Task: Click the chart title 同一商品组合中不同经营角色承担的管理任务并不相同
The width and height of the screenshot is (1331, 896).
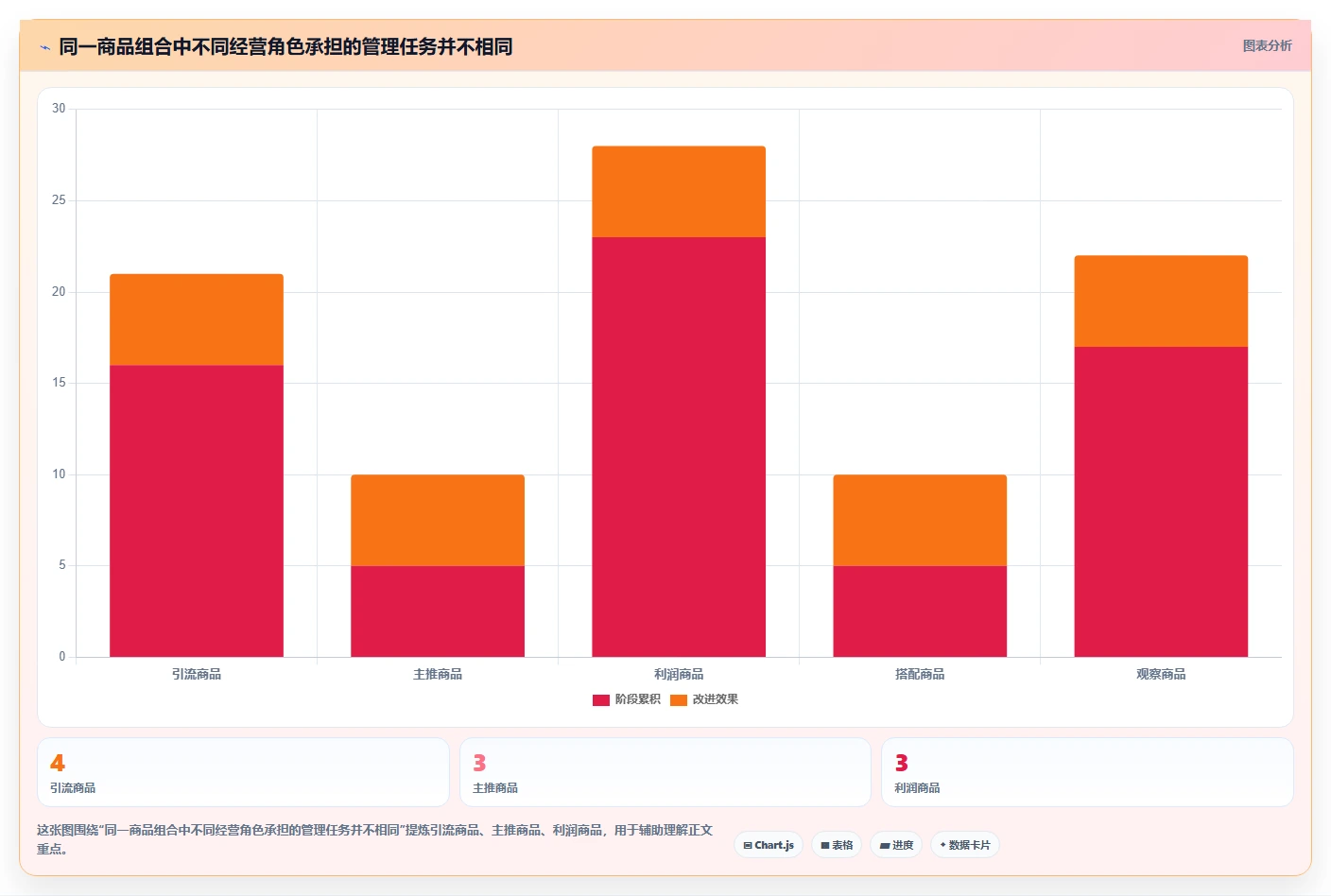Action: pos(285,46)
